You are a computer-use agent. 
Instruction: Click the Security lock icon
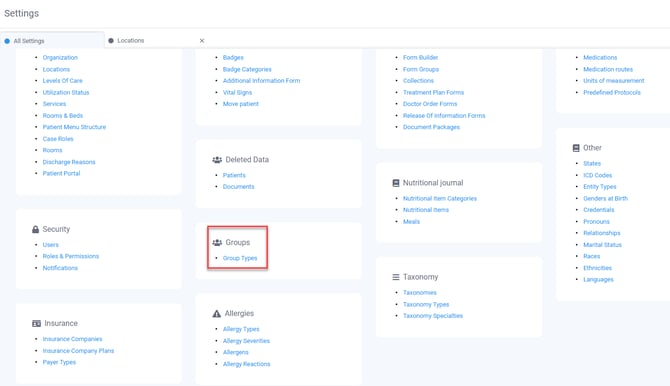tap(35, 230)
